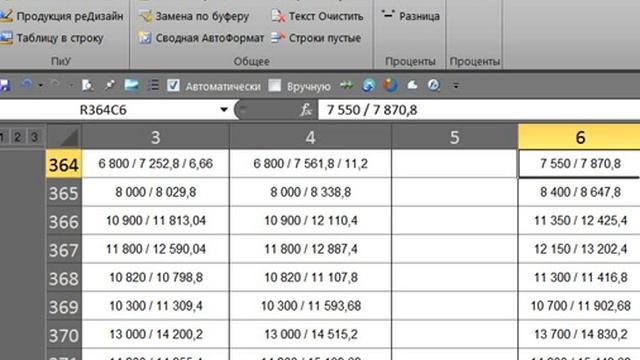Viewport: 640px width, 360px height.
Task: Click cell with 8 000 / 8 029,8
Action: point(156,192)
